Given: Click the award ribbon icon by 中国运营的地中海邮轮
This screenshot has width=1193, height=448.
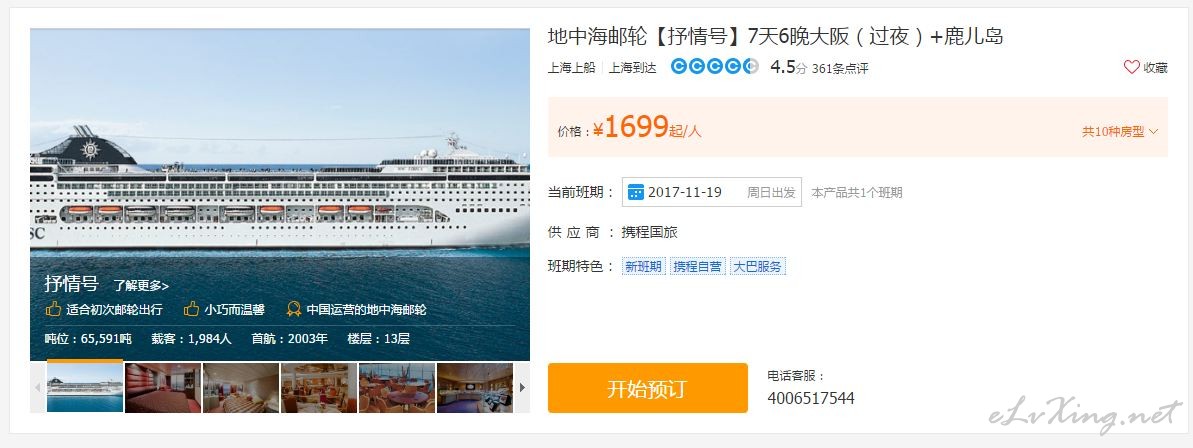Looking at the screenshot, I should click(294, 310).
